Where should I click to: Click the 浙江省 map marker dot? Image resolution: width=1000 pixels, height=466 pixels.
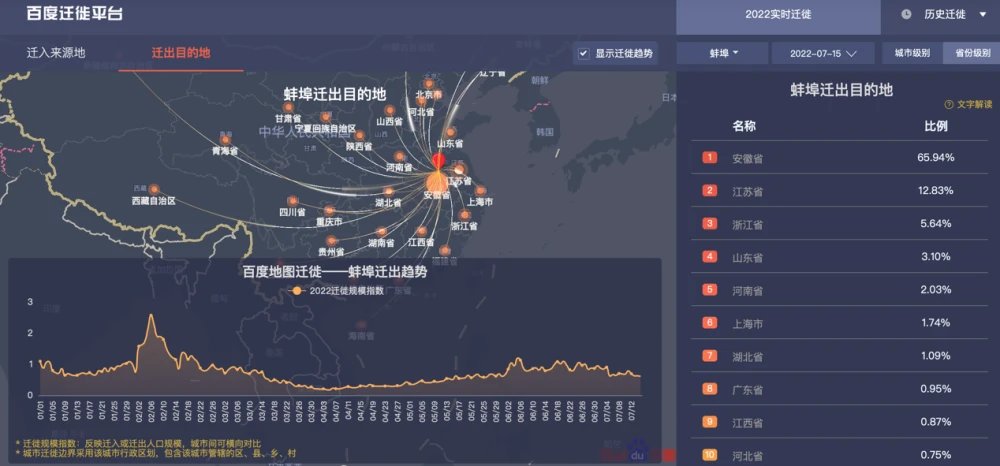464,215
